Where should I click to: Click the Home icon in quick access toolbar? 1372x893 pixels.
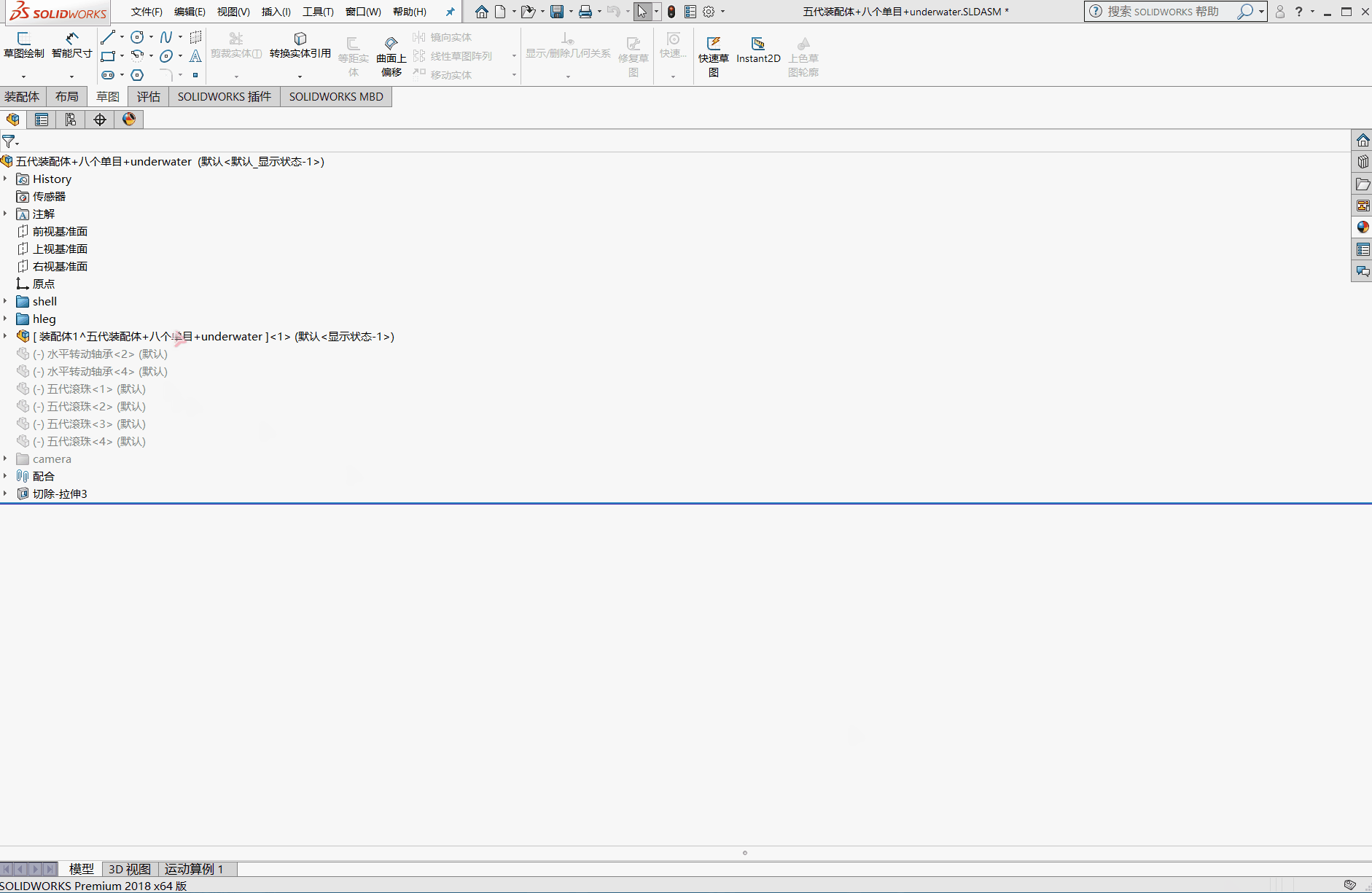point(481,12)
